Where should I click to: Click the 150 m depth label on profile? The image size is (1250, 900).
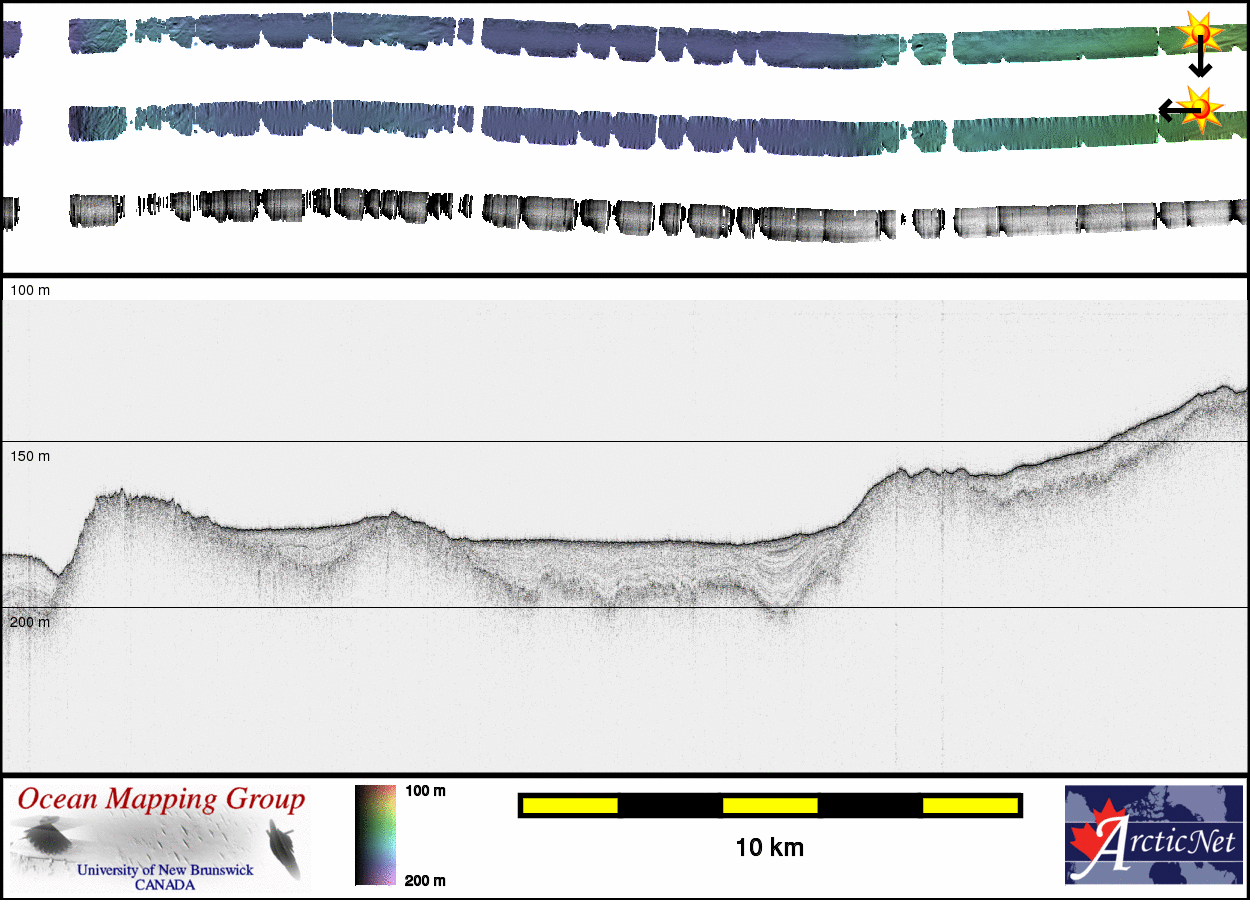30,456
